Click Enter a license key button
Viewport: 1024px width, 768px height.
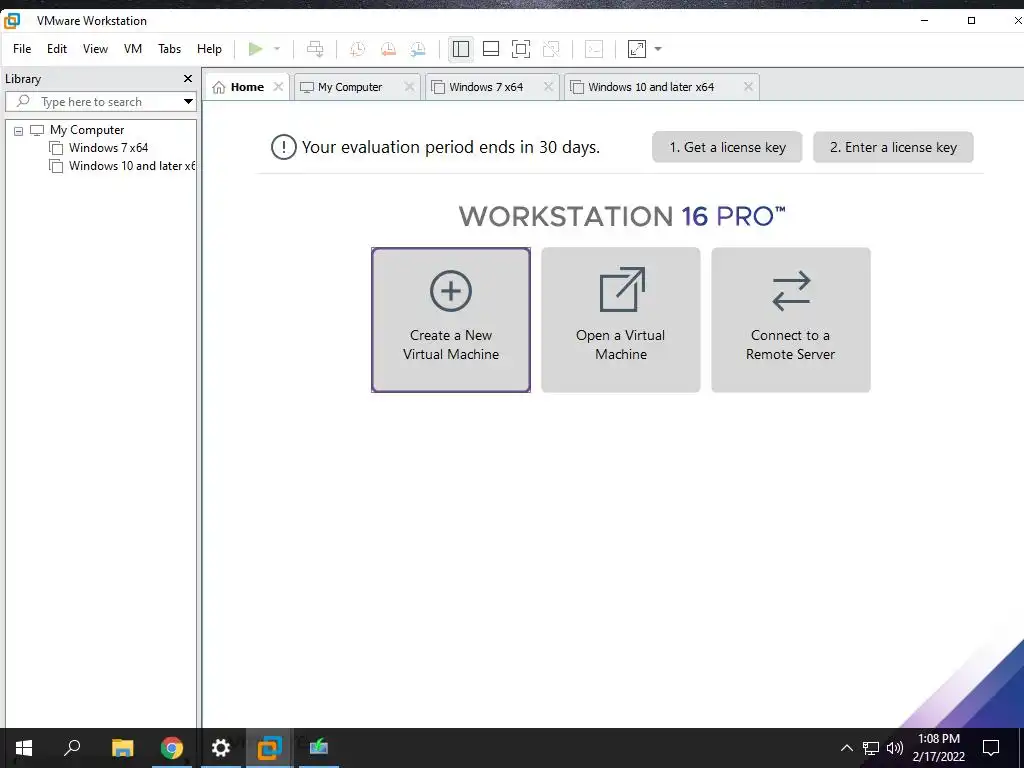893,148
